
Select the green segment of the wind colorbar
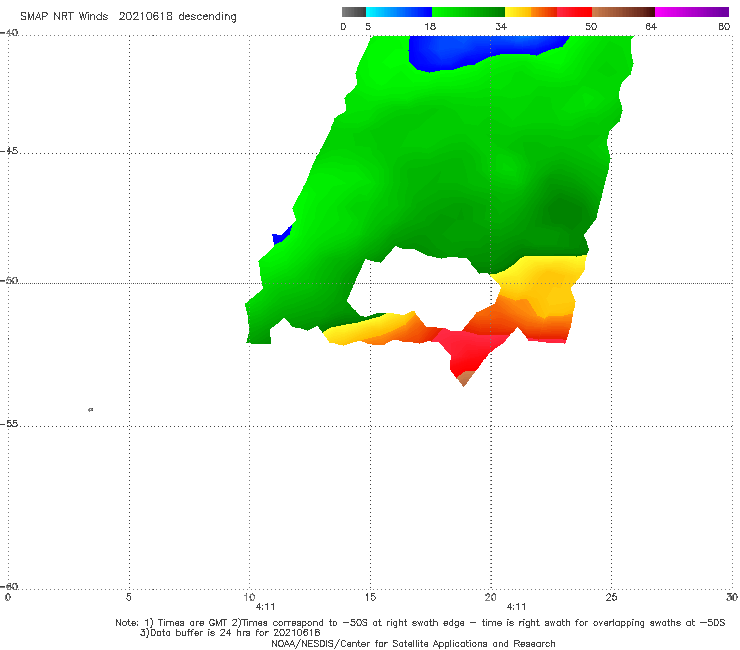pyautogui.click(x=468, y=12)
